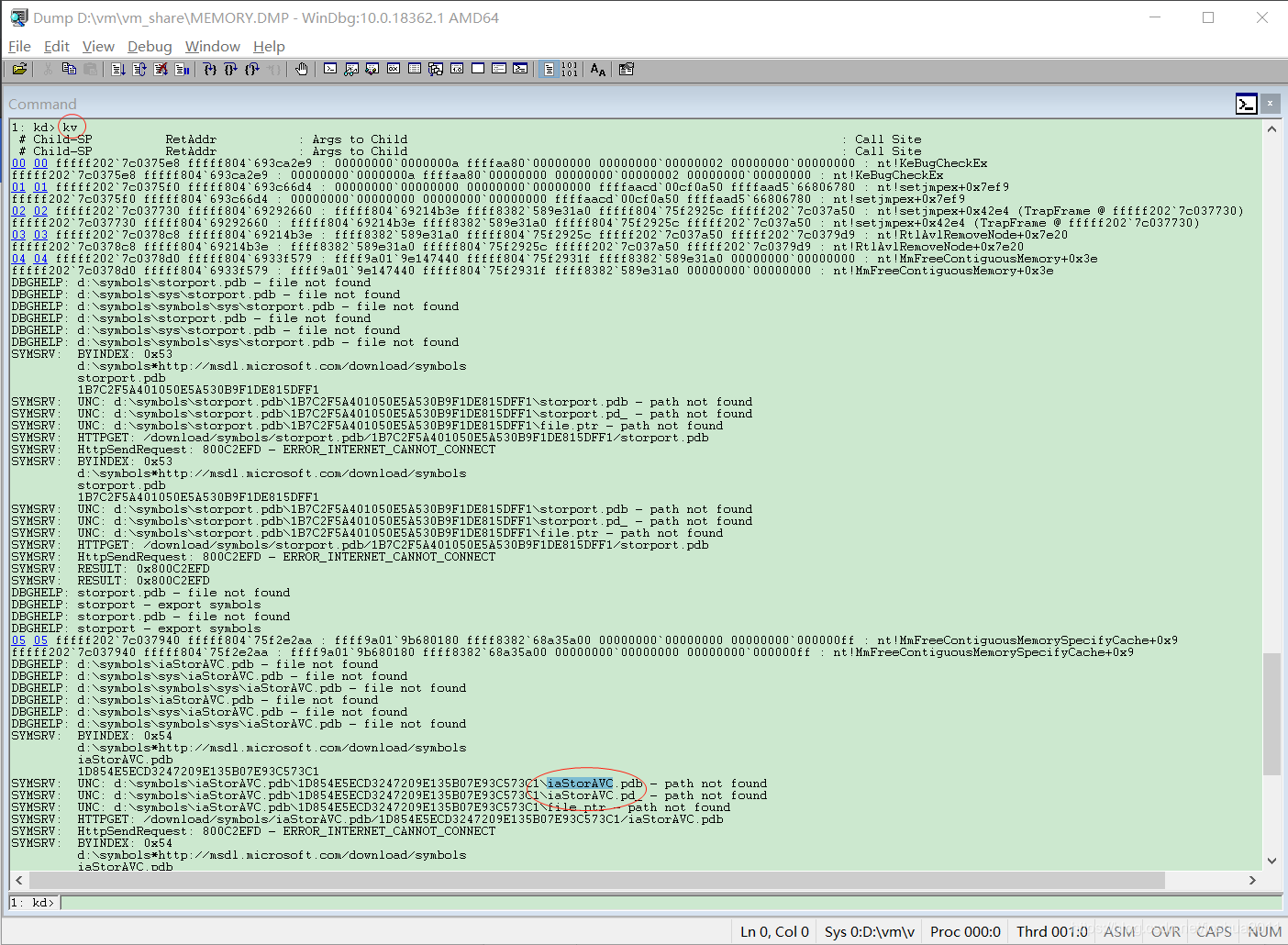Open the Processes and Threads icon
Viewport: 1288px width, 945px height.
(x=499, y=69)
